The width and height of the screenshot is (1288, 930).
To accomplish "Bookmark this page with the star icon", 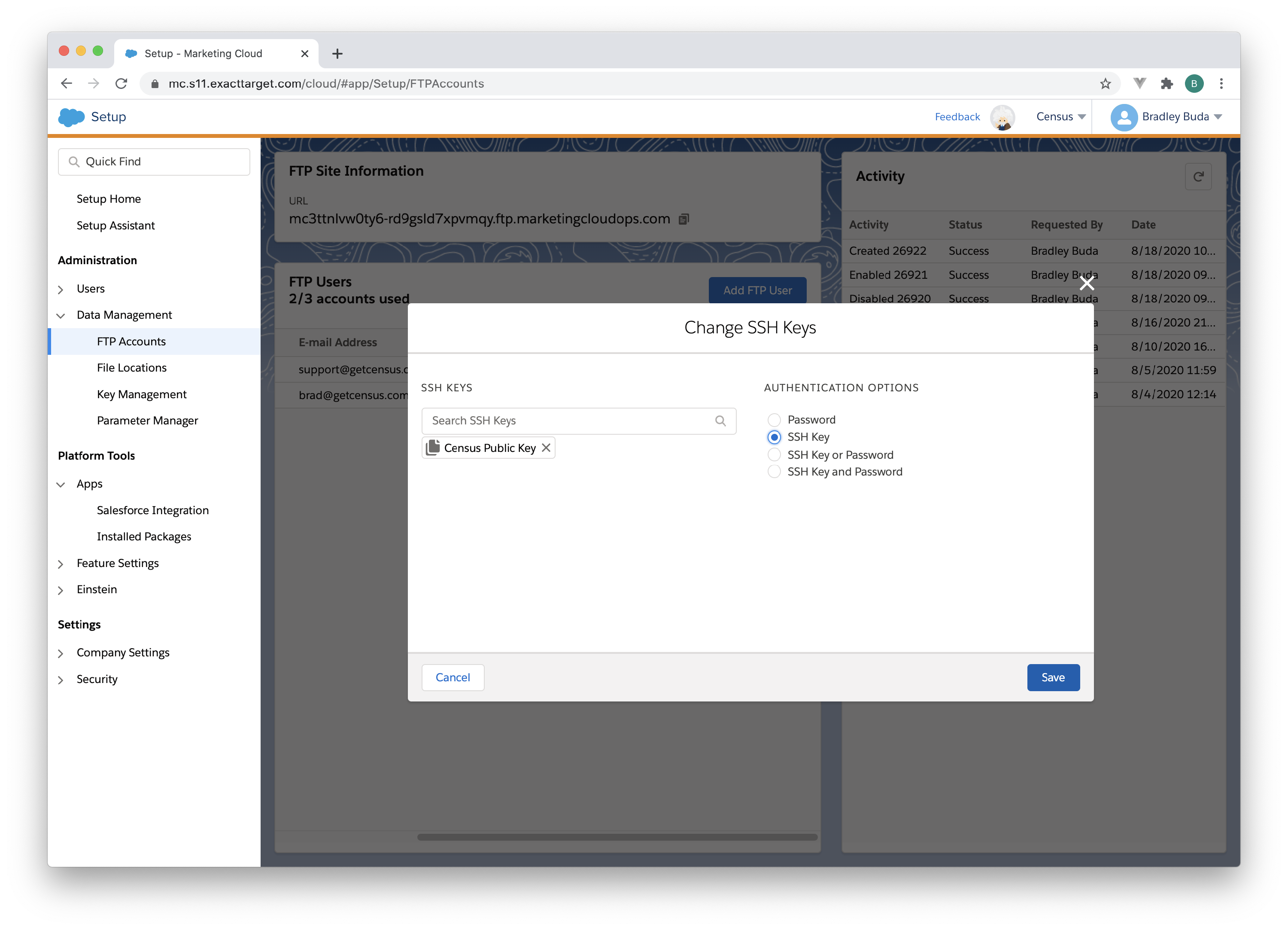I will pyautogui.click(x=1105, y=83).
